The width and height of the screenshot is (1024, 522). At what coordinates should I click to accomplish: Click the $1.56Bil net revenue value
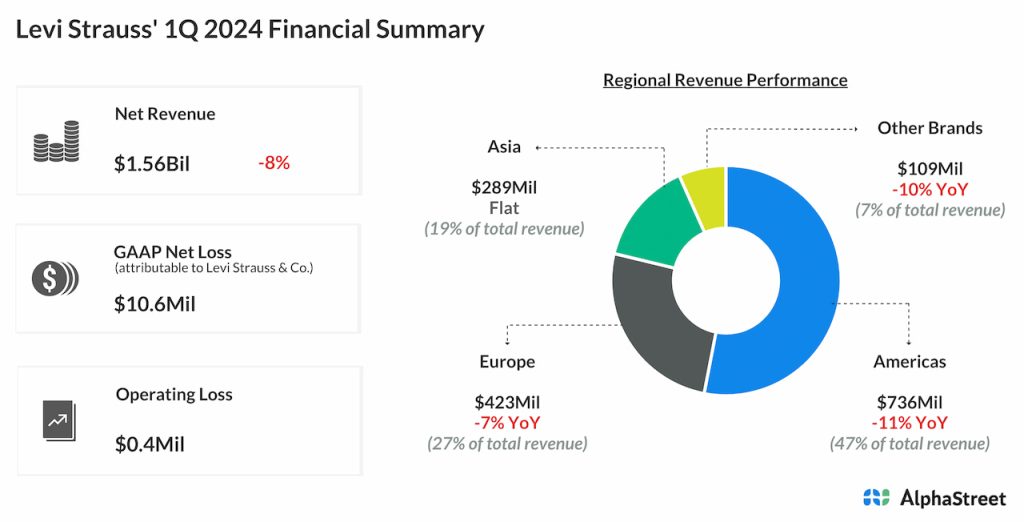tap(152, 164)
